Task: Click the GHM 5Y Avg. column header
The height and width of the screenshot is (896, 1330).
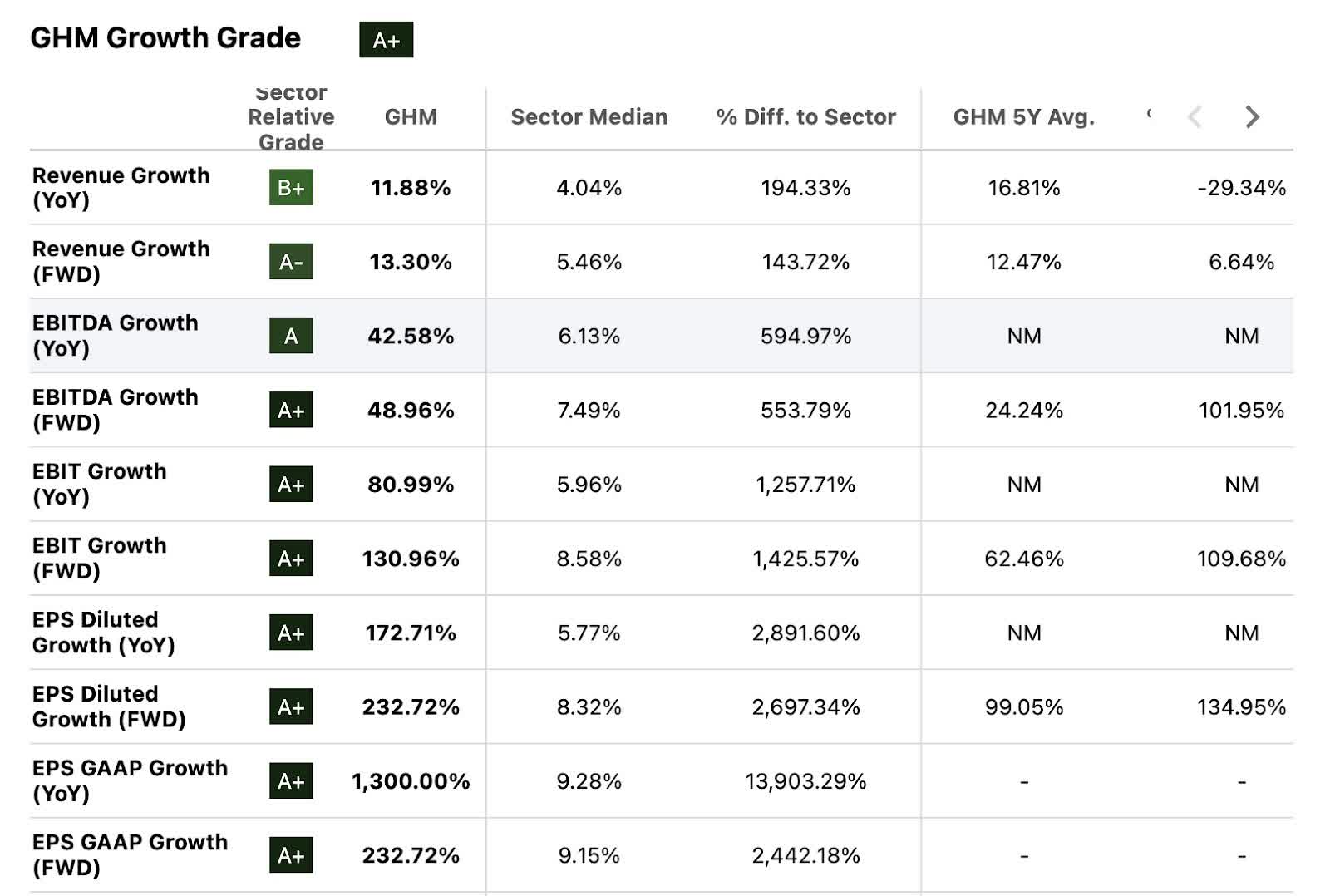Action: tap(1023, 117)
